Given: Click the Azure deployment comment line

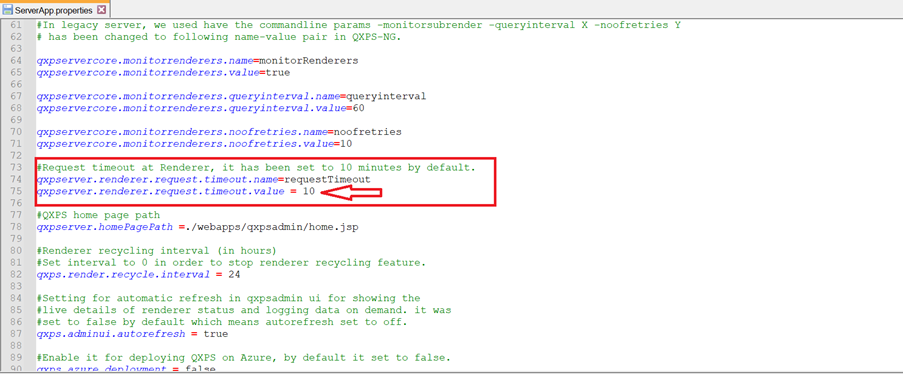Looking at the screenshot, I should (244, 358).
